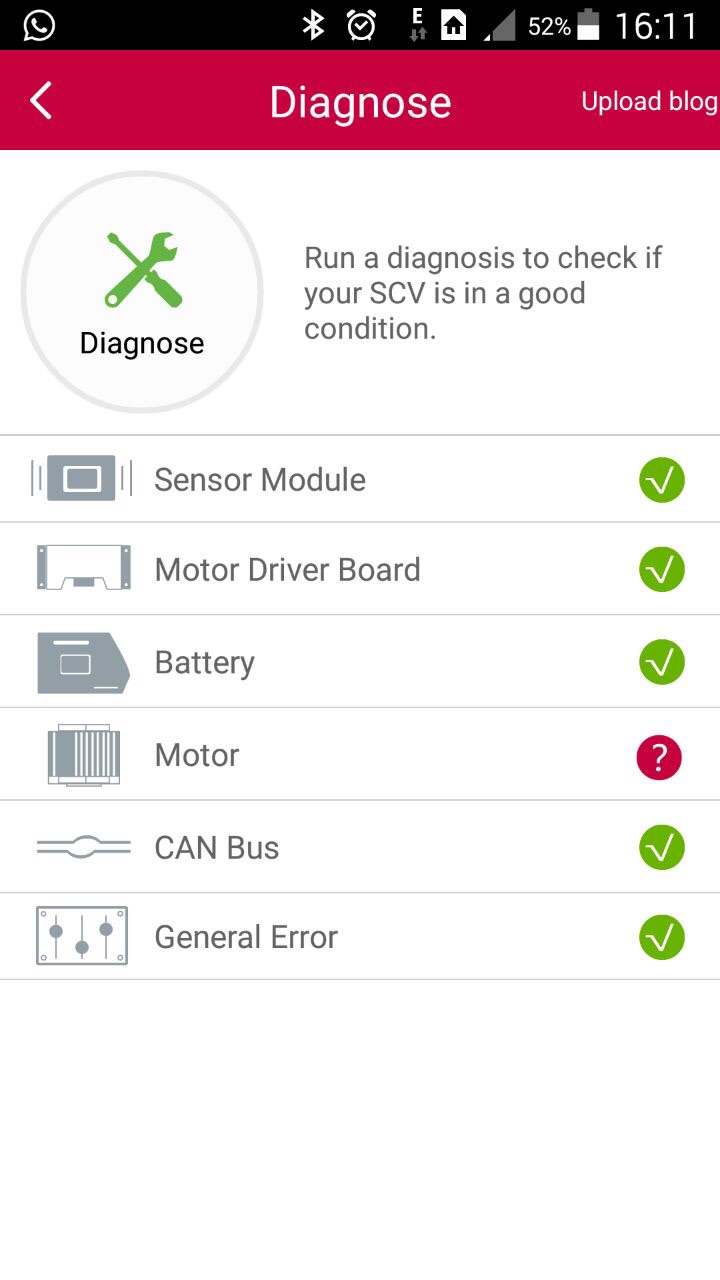Select the Motor label text
Viewport: 720px width, 1280px height.
[x=197, y=755]
